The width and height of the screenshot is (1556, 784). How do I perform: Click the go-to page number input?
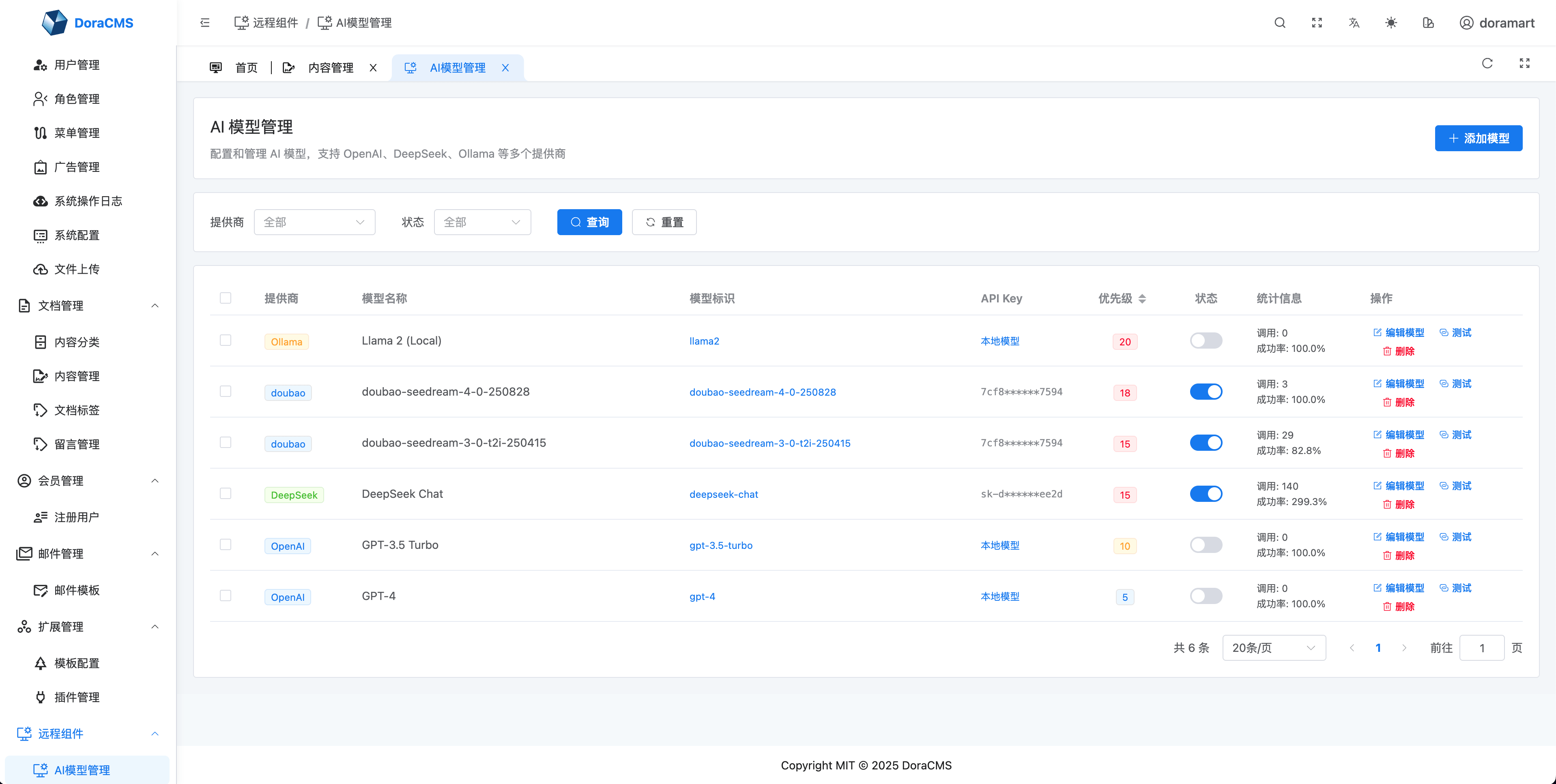[1481, 648]
